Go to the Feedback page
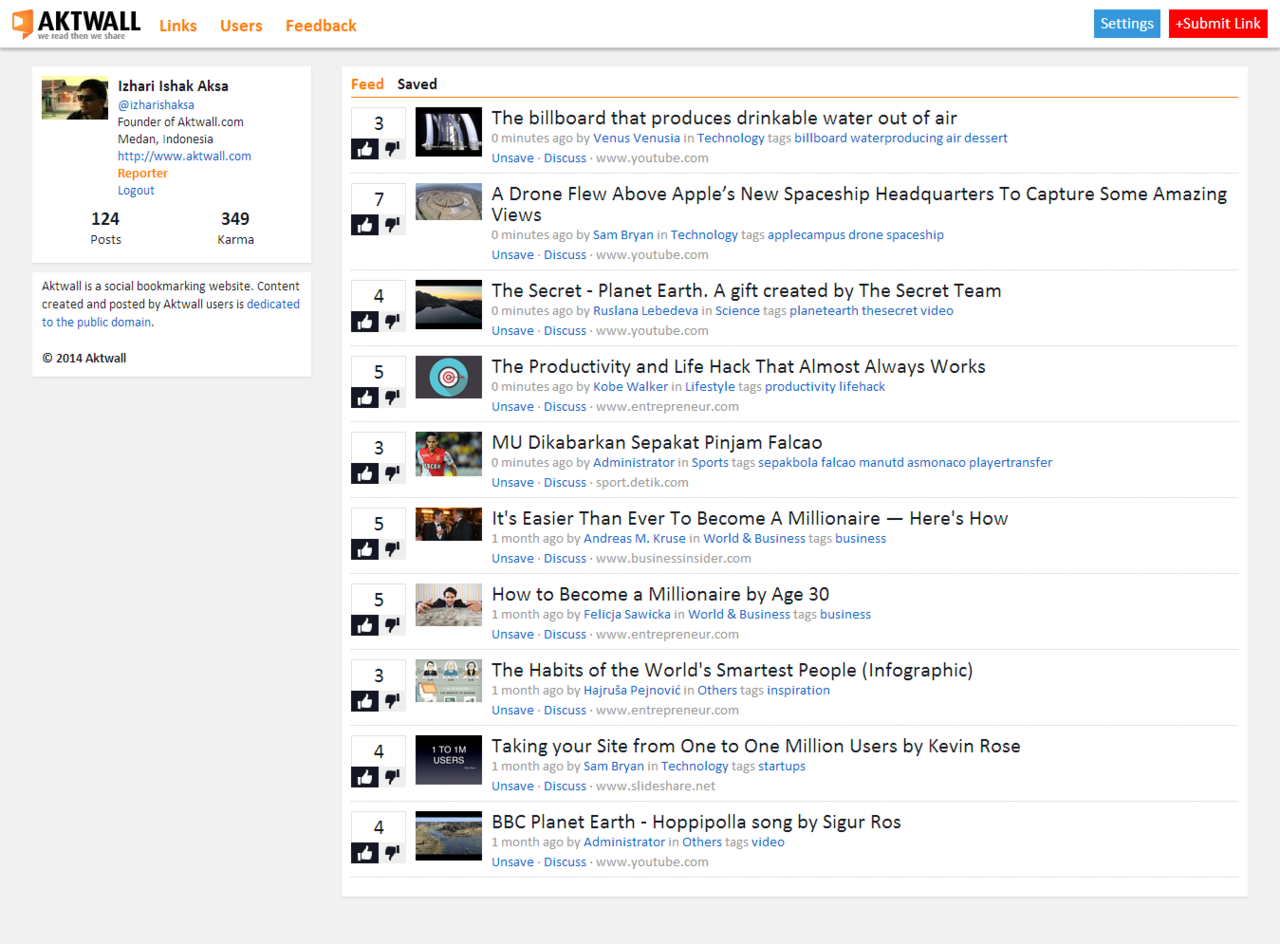The width and height of the screenshot is (1280, 944). [x=321, y=26]
